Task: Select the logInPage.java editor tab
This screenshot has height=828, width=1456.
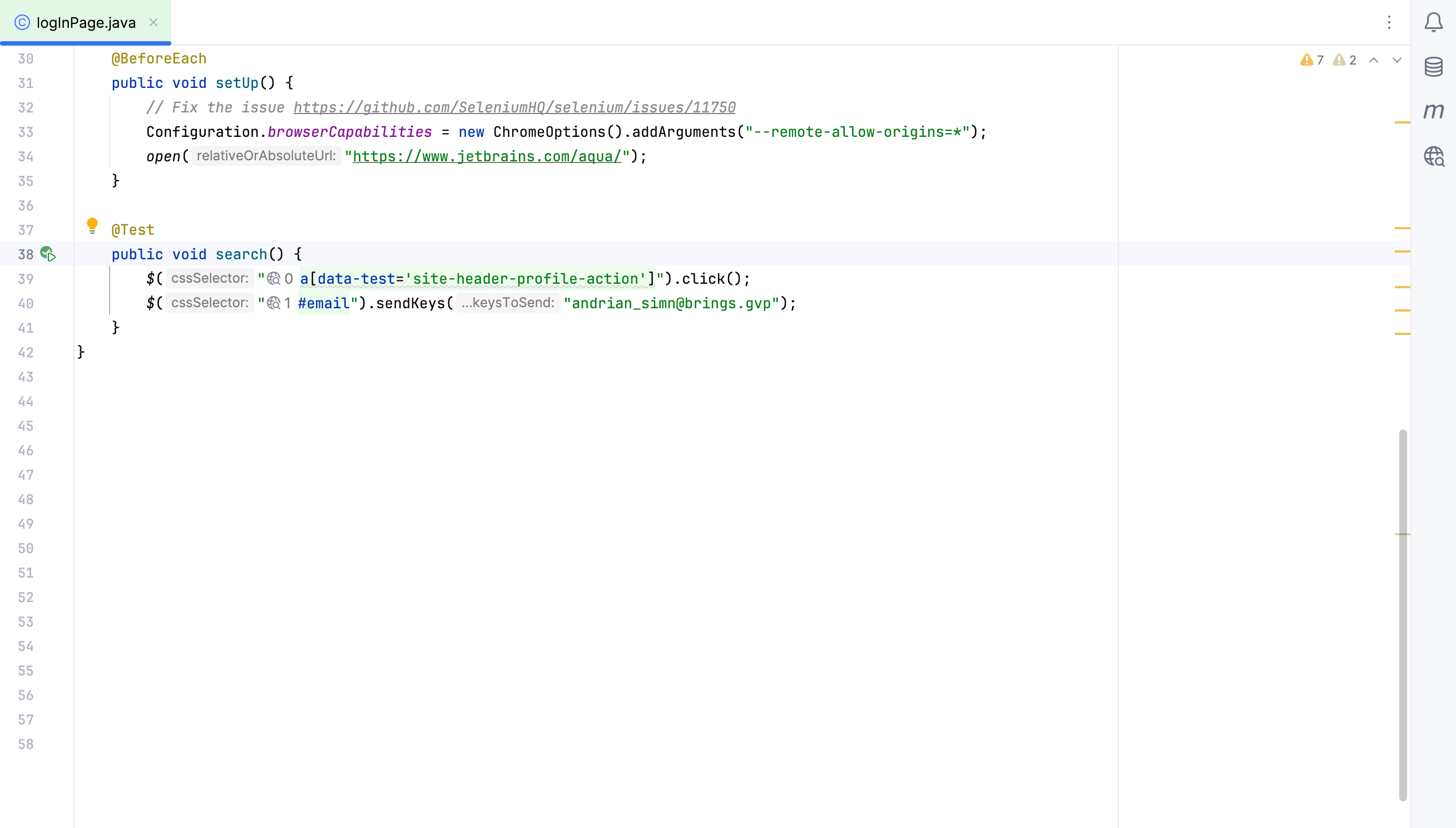Action: coord(85,23)
